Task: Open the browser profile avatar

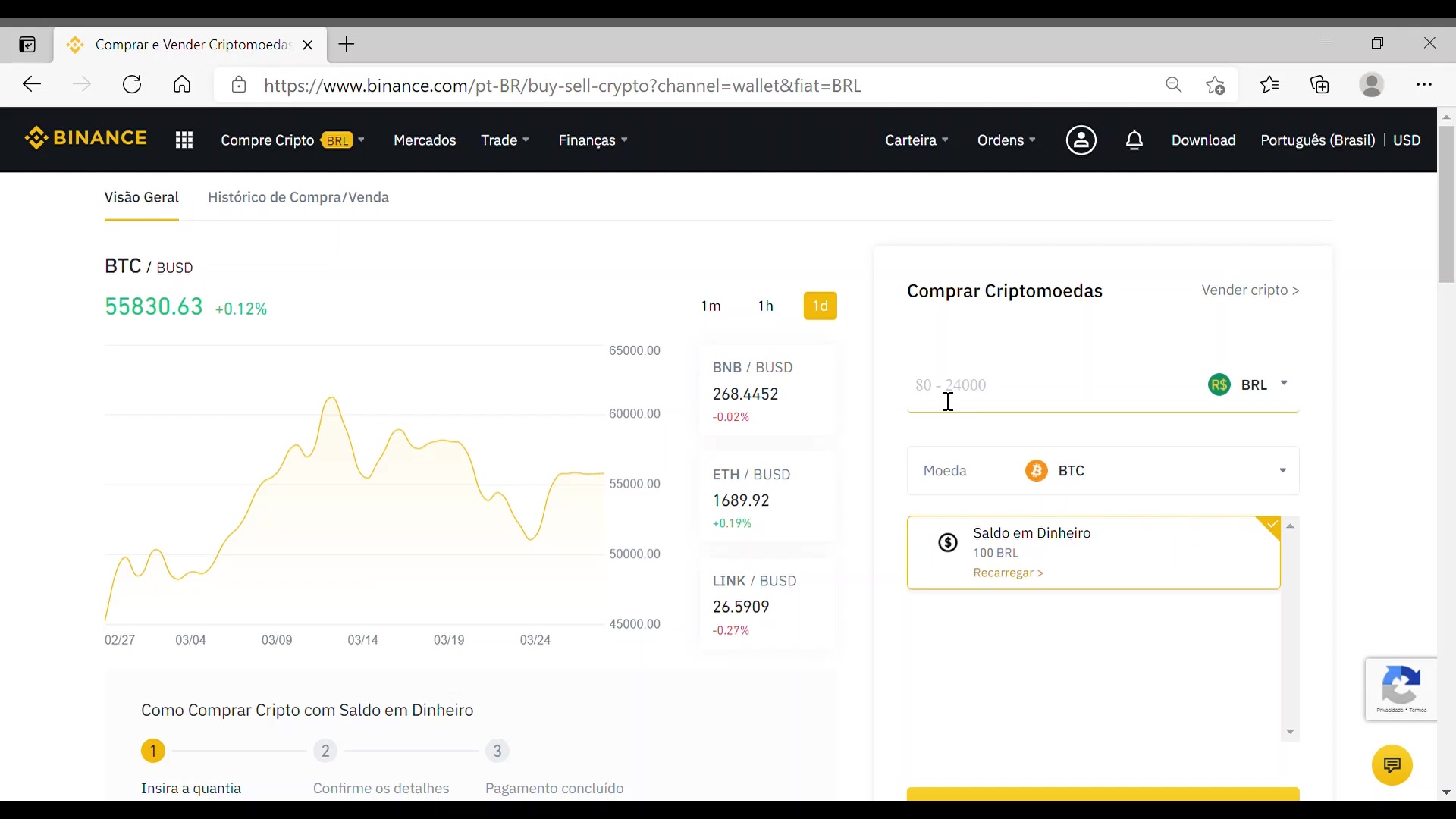Action: (x=1372, y=84)
